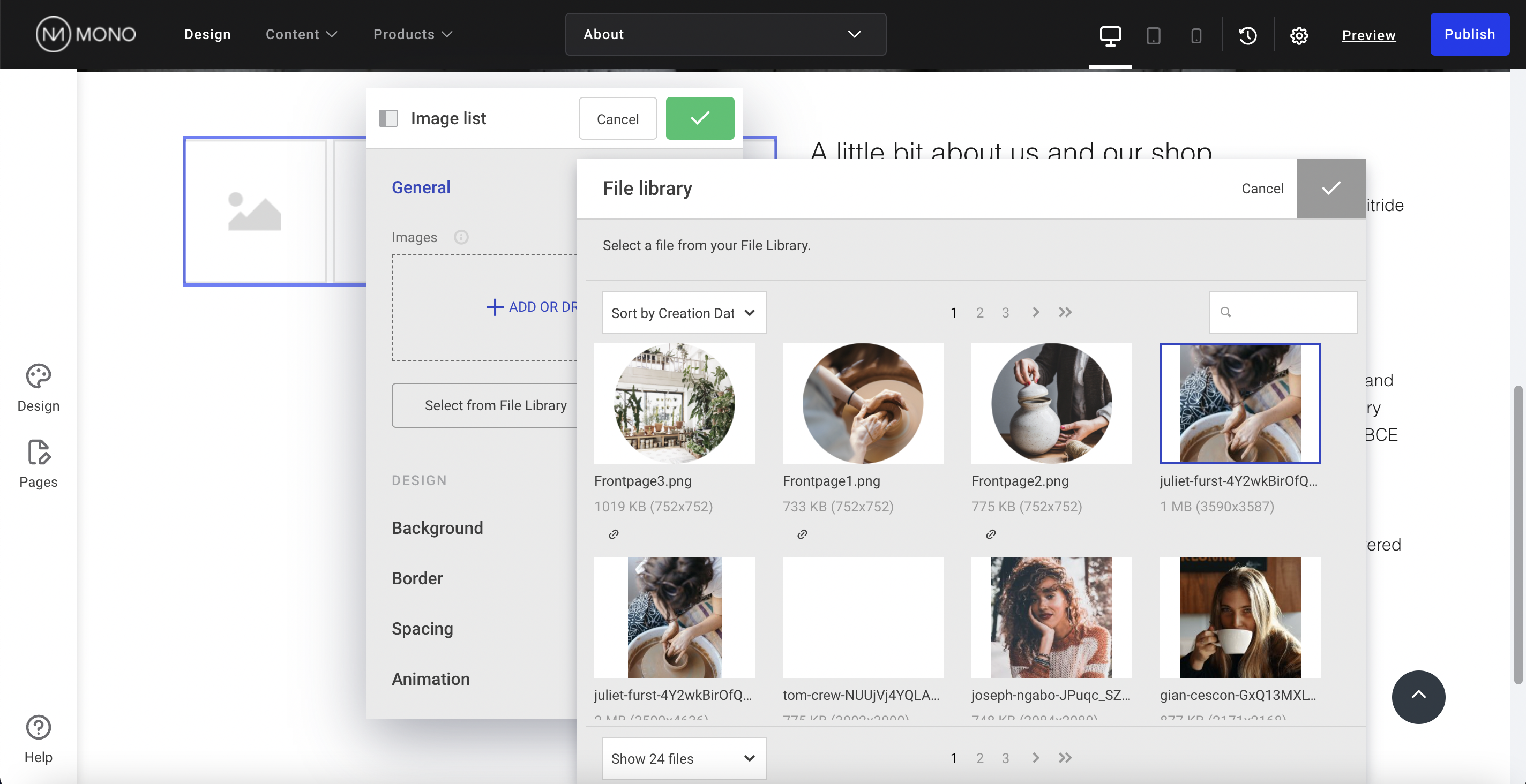Image resolution: width=1526 pixels, height=784 pixels.
Task: Click scroll-to-top arrow button
Action: click(1418, 696)
